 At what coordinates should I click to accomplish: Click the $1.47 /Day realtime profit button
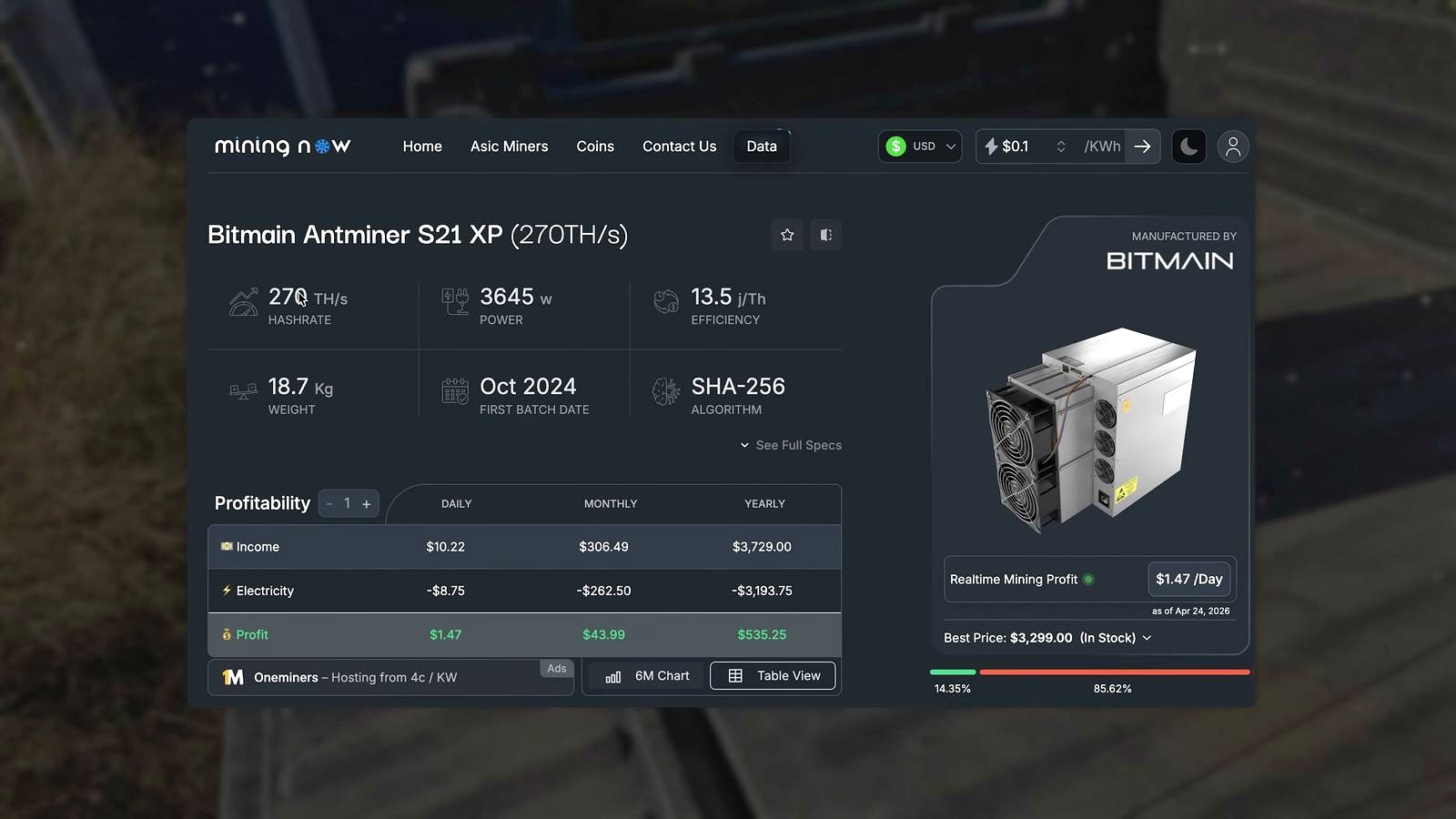point(1188,579)
